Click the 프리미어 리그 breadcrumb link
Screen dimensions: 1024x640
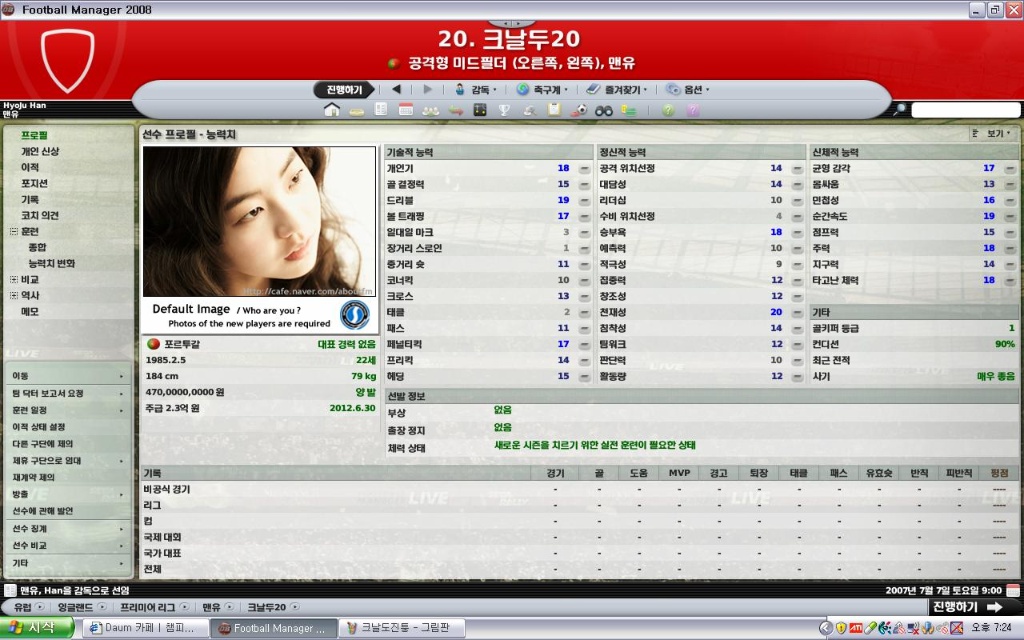pyautogui.click(x=148, y=607)
